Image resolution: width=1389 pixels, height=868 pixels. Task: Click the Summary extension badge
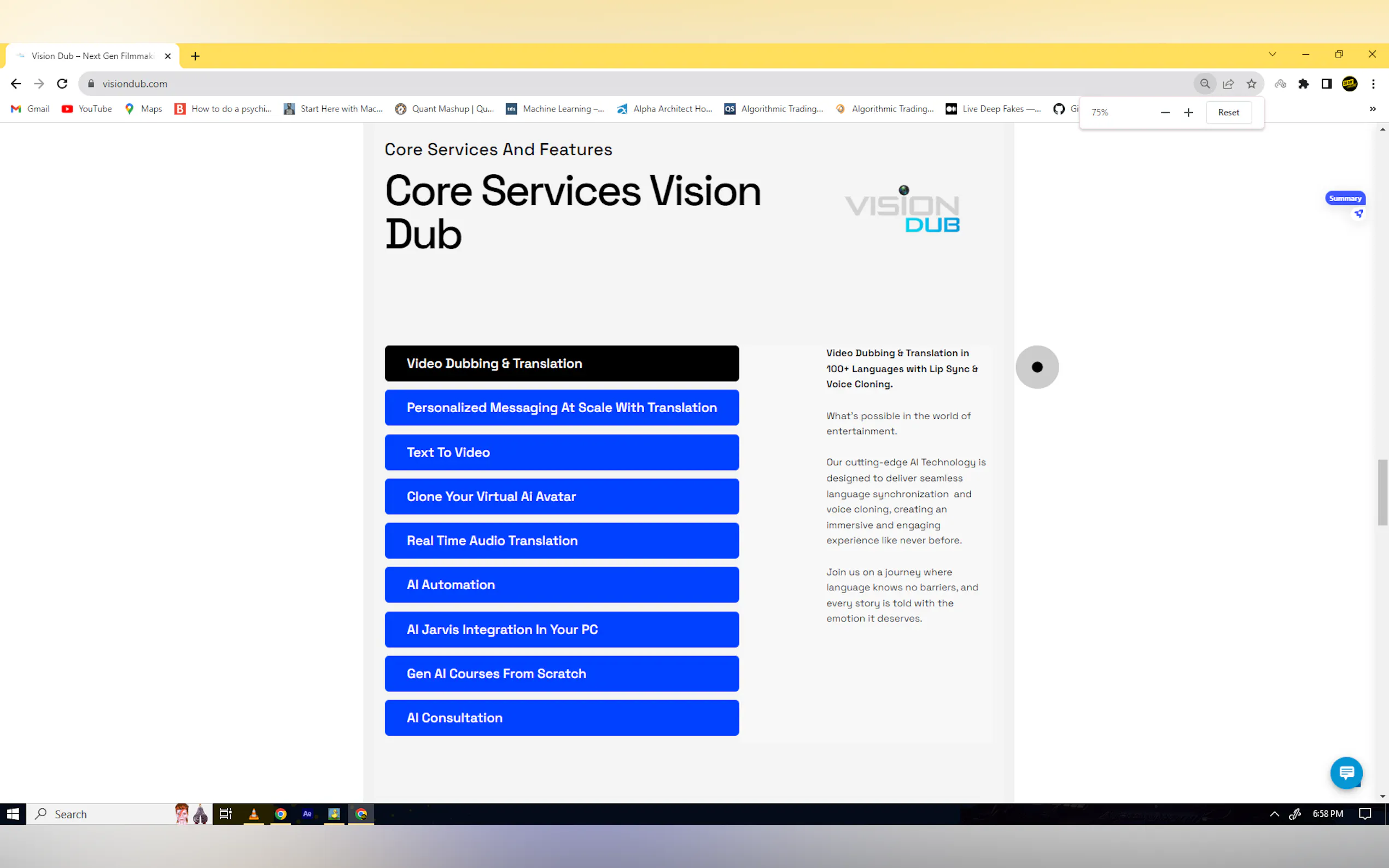(x=1345, y=198)
